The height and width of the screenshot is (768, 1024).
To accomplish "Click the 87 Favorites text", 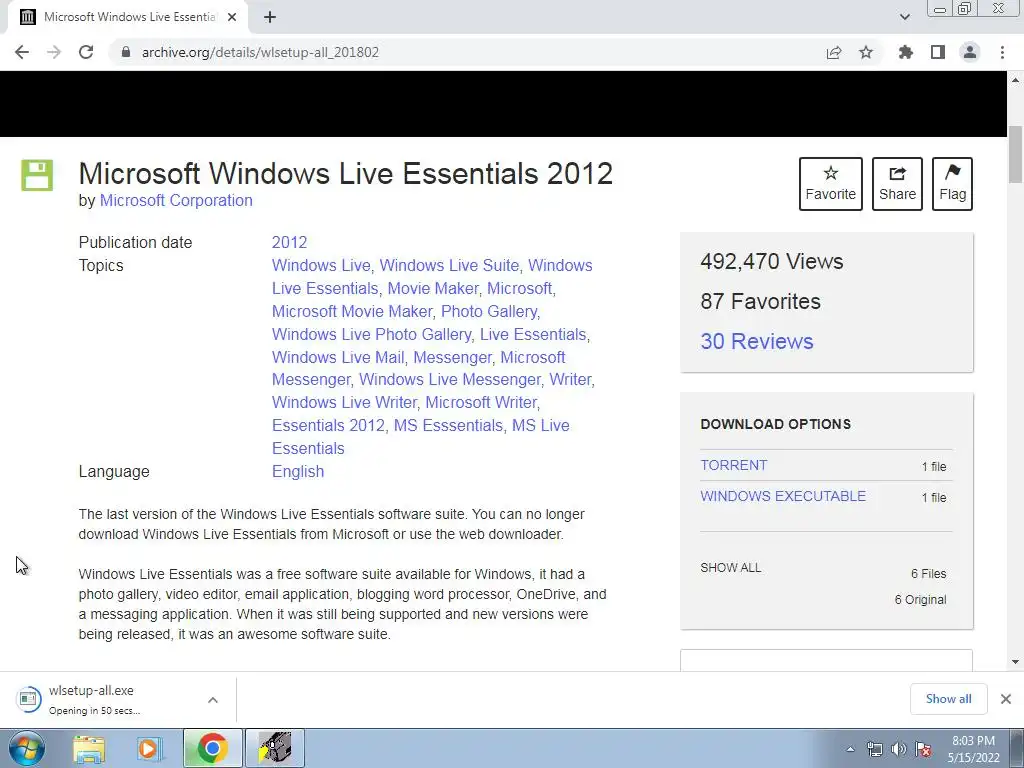I will [760, 301].
